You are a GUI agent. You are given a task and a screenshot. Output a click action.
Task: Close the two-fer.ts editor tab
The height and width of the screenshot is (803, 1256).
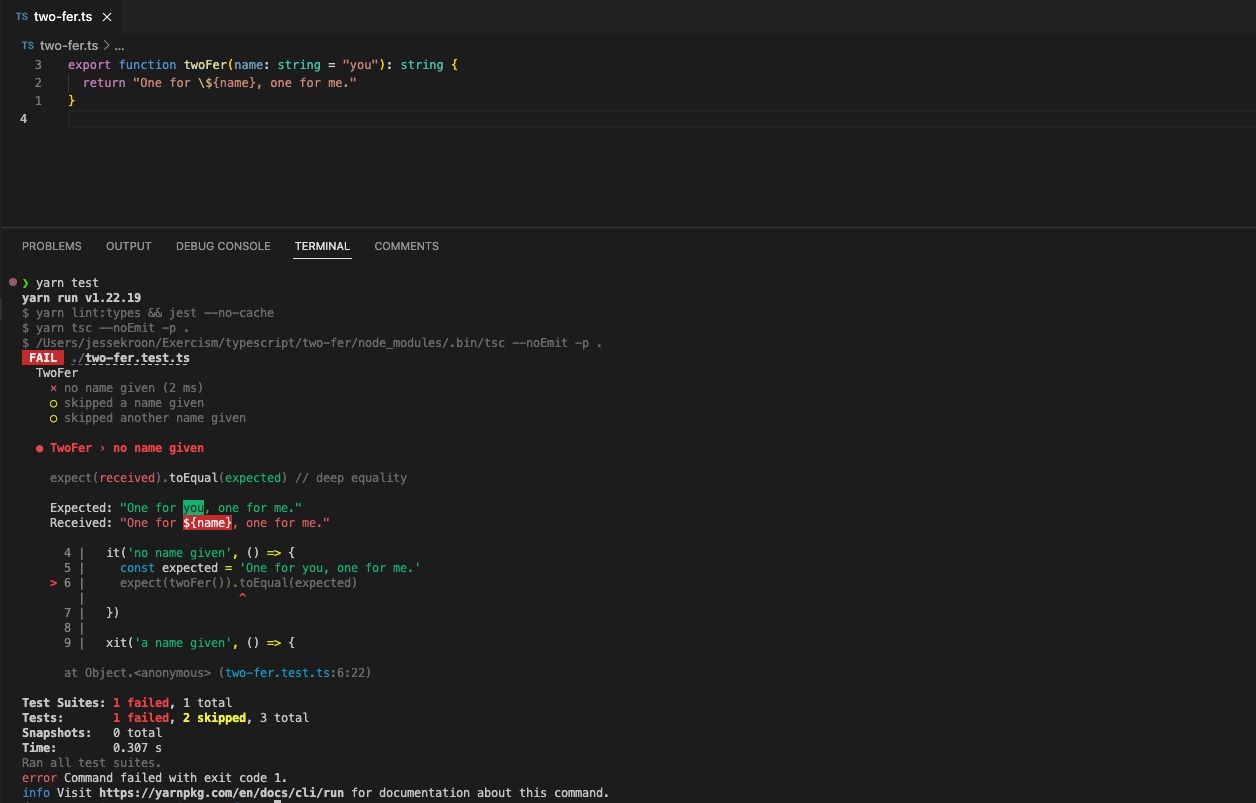(x=107, y=17)
